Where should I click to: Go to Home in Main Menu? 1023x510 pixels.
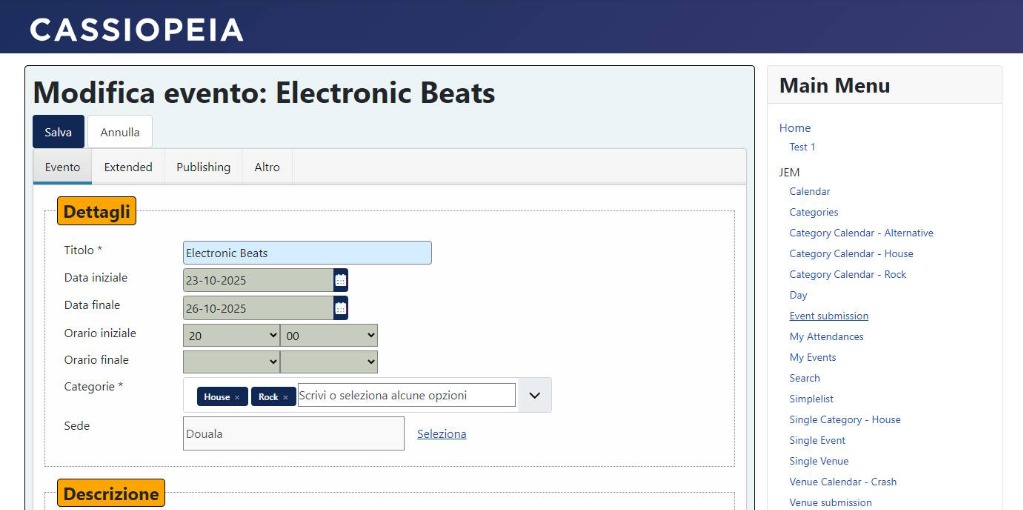pos(795,128)
